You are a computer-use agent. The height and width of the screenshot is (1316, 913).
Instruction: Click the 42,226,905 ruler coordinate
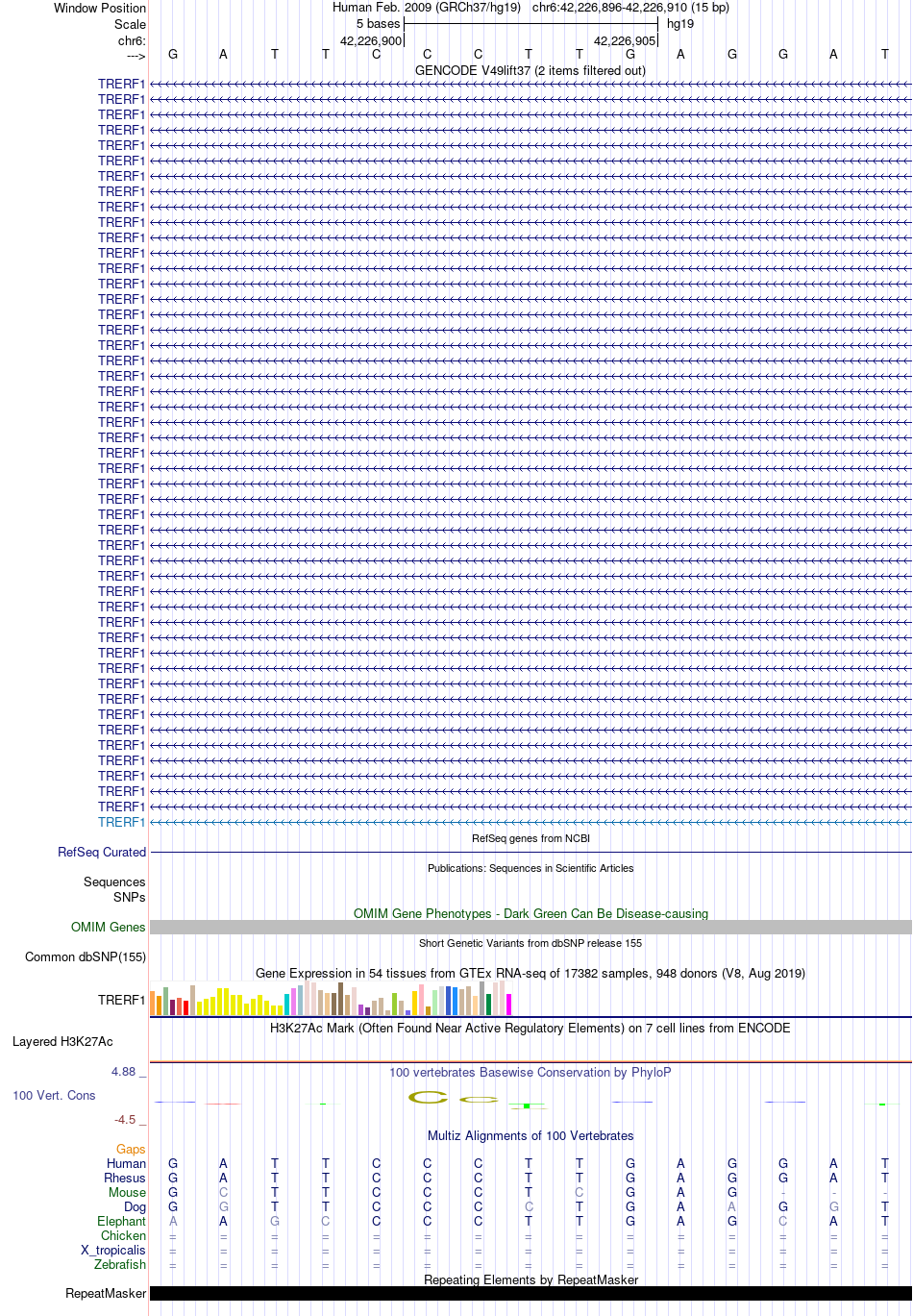tap(625, 41)
